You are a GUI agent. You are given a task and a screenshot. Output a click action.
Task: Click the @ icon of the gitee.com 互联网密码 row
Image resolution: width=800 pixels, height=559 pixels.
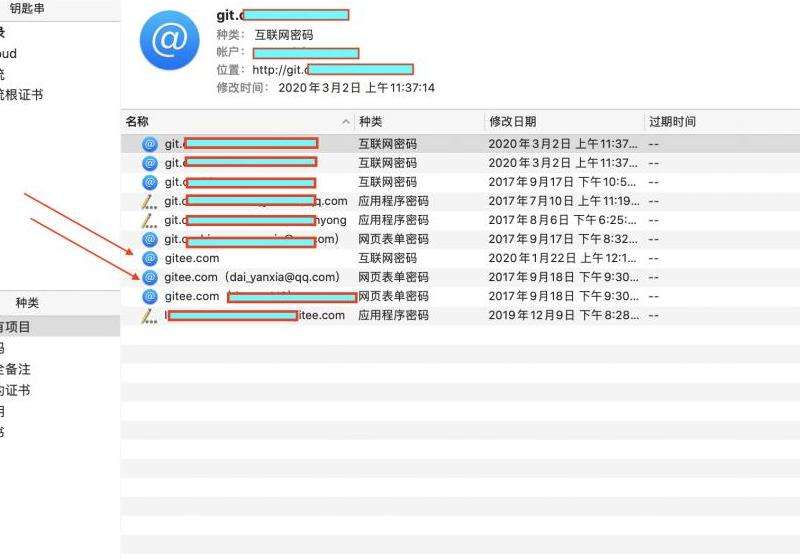[149, 259]
